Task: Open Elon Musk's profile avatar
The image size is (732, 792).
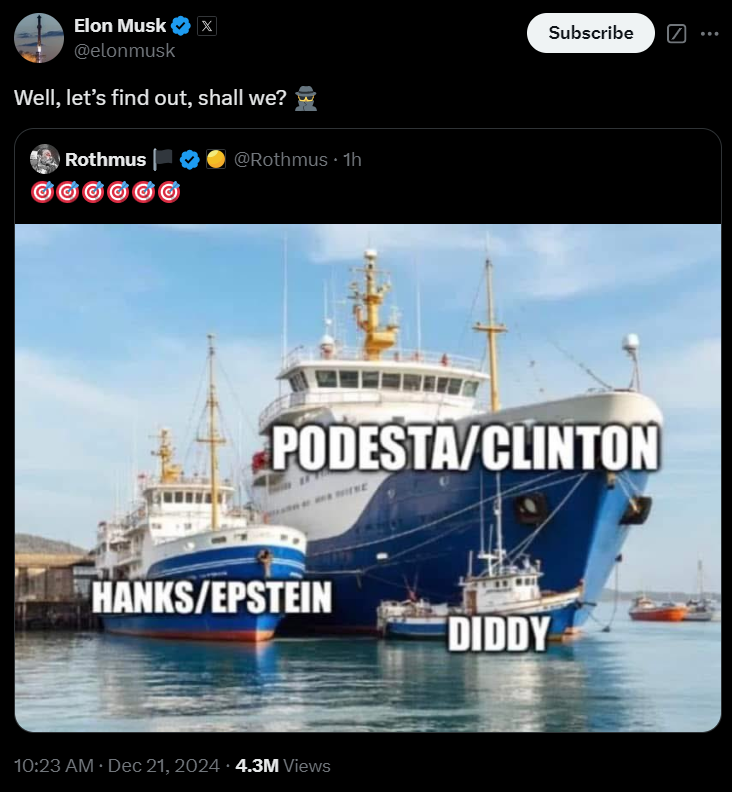Action: pos(39,38)
